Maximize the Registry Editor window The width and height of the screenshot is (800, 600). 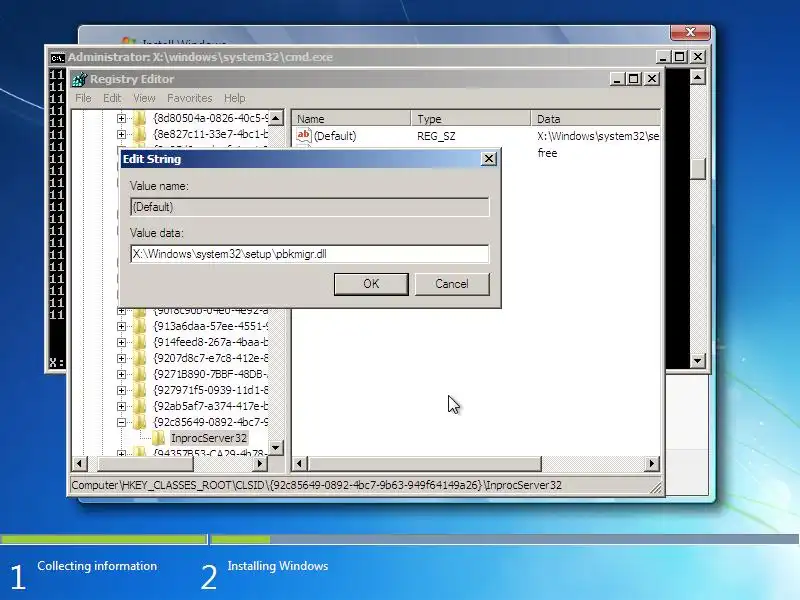(x=633, y=79)
